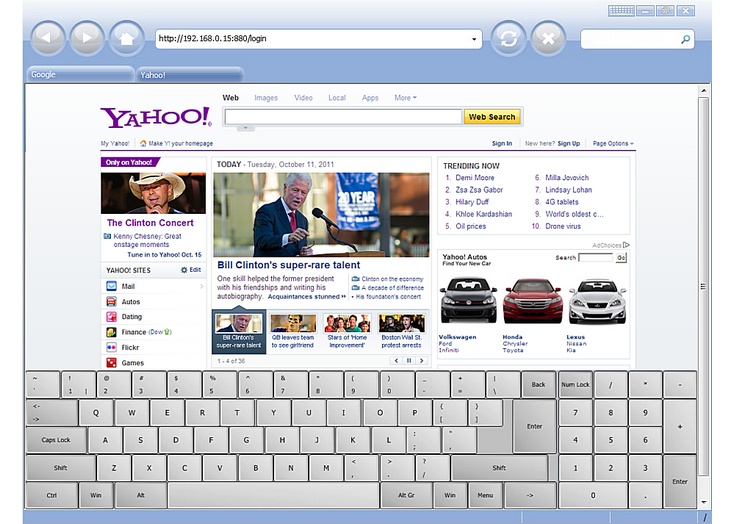The height and width of the screenshot is (524, 734).
Task: Switch to the Yahoo! tab
Action: pyautogui.click(x=190, y=75)
